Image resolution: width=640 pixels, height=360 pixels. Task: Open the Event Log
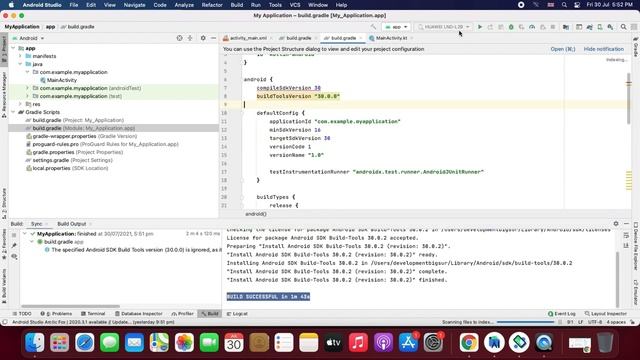[562, 313]
